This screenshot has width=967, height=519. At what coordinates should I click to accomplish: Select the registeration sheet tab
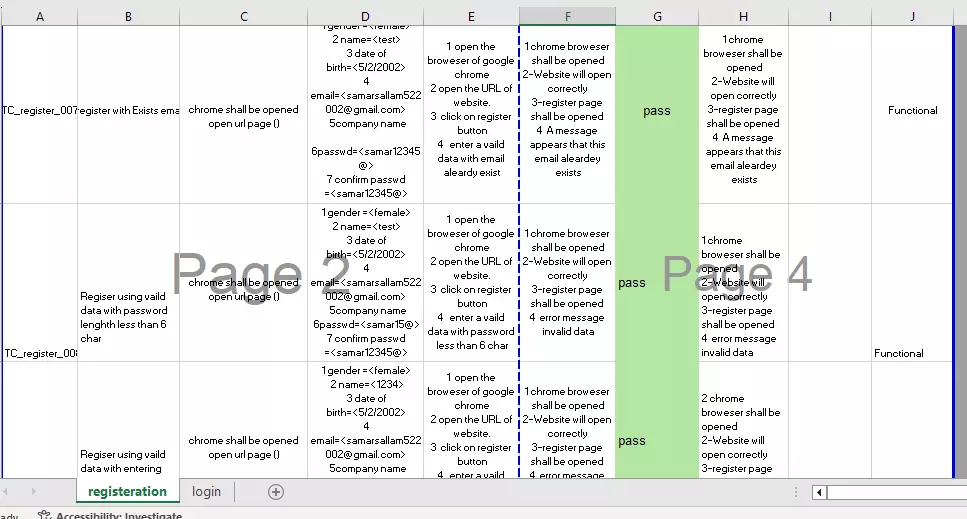(127, 492)
